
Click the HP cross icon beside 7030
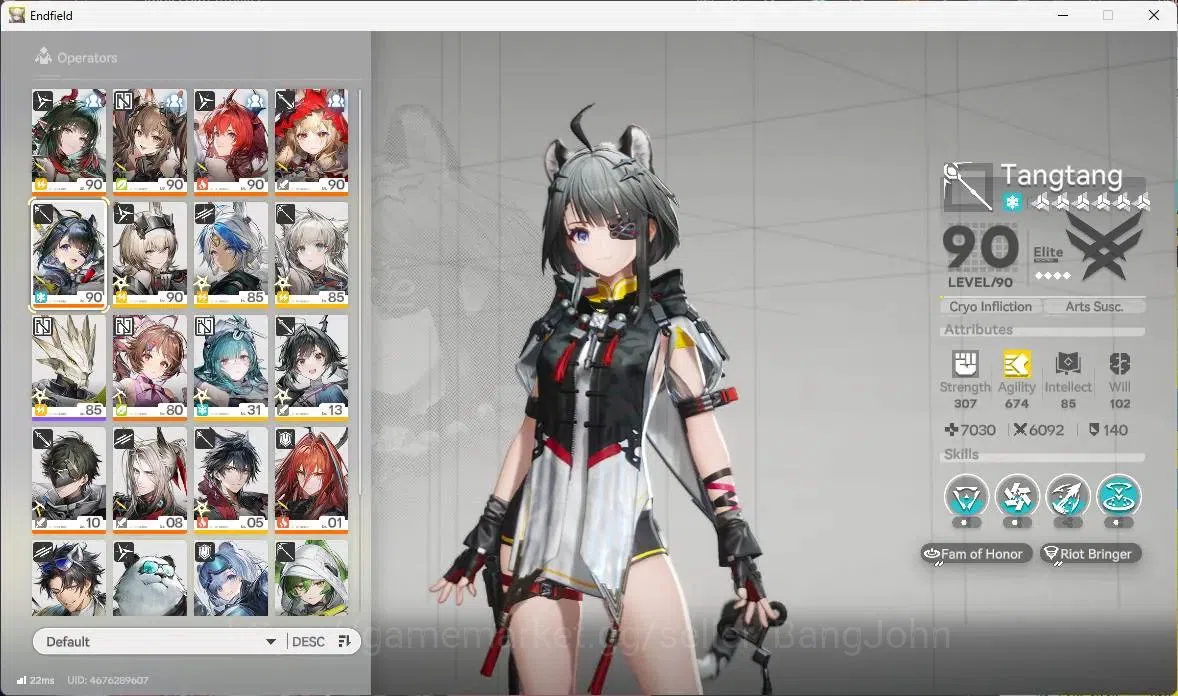(x=951, y=430)
